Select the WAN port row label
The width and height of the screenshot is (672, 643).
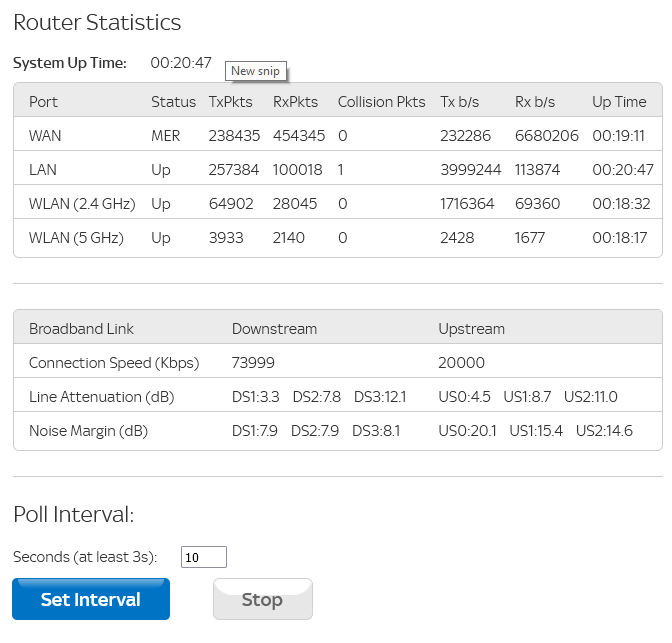(45, 136)
